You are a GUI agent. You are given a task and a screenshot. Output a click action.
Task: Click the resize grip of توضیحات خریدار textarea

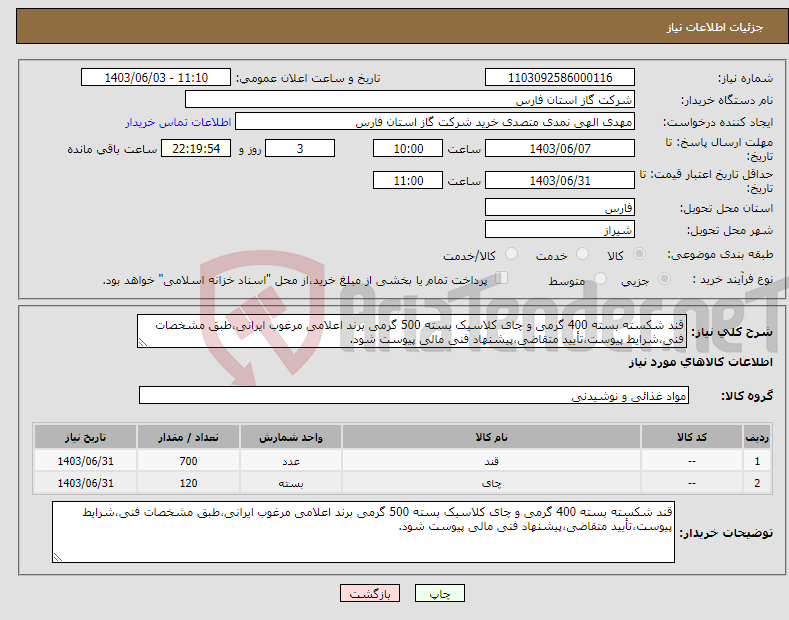click(x=58, y=557)
